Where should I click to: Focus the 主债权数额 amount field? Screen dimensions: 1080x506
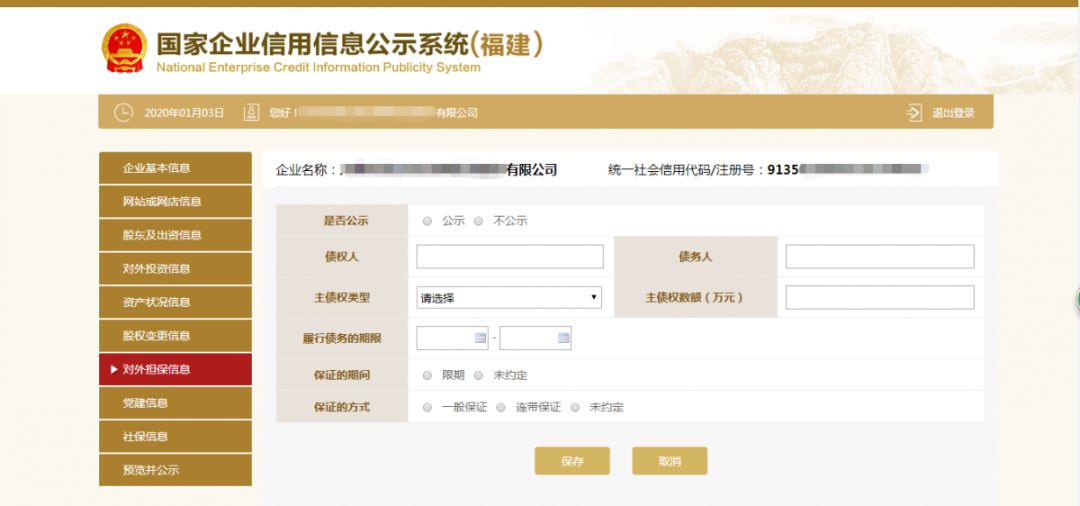point(879,297)
